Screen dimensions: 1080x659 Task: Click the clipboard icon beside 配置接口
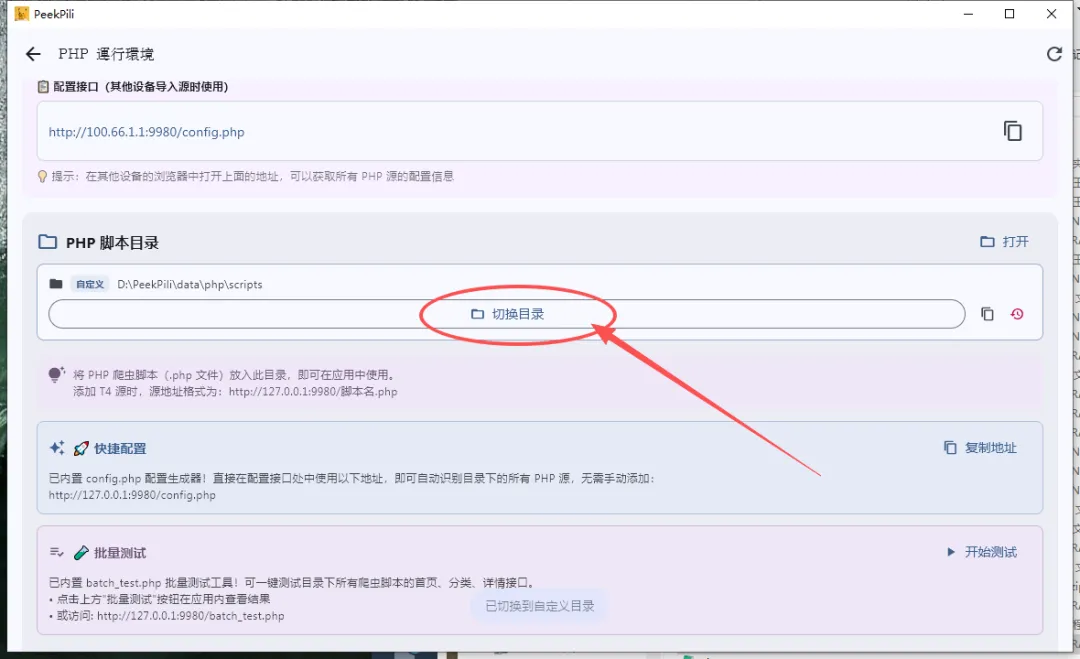click(x=43, y=87)
